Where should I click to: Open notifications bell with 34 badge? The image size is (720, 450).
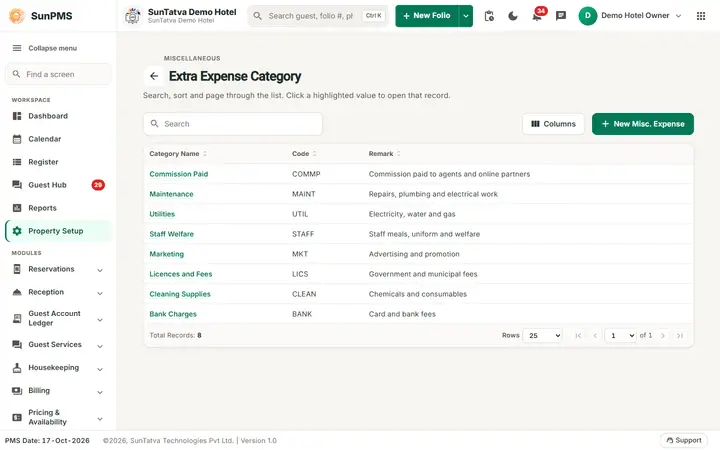coord(537,16)
